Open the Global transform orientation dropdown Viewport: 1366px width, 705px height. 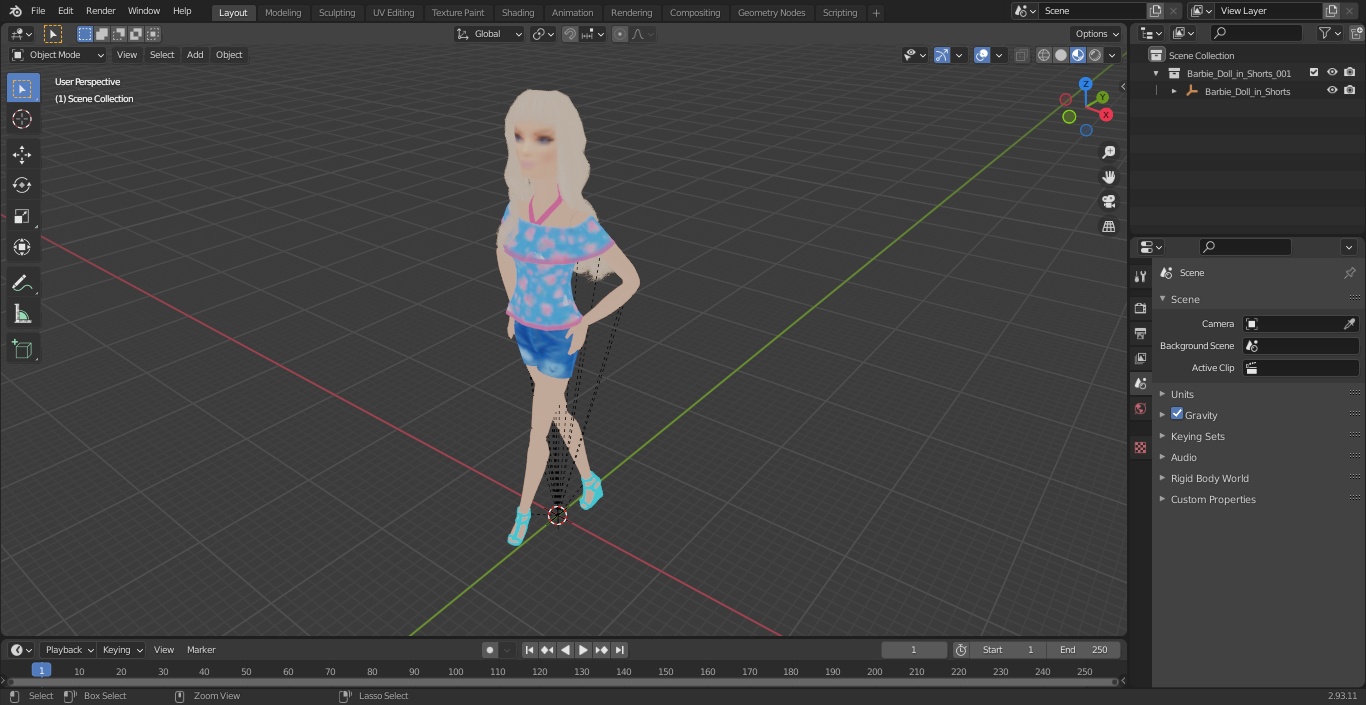coord(490,34)
